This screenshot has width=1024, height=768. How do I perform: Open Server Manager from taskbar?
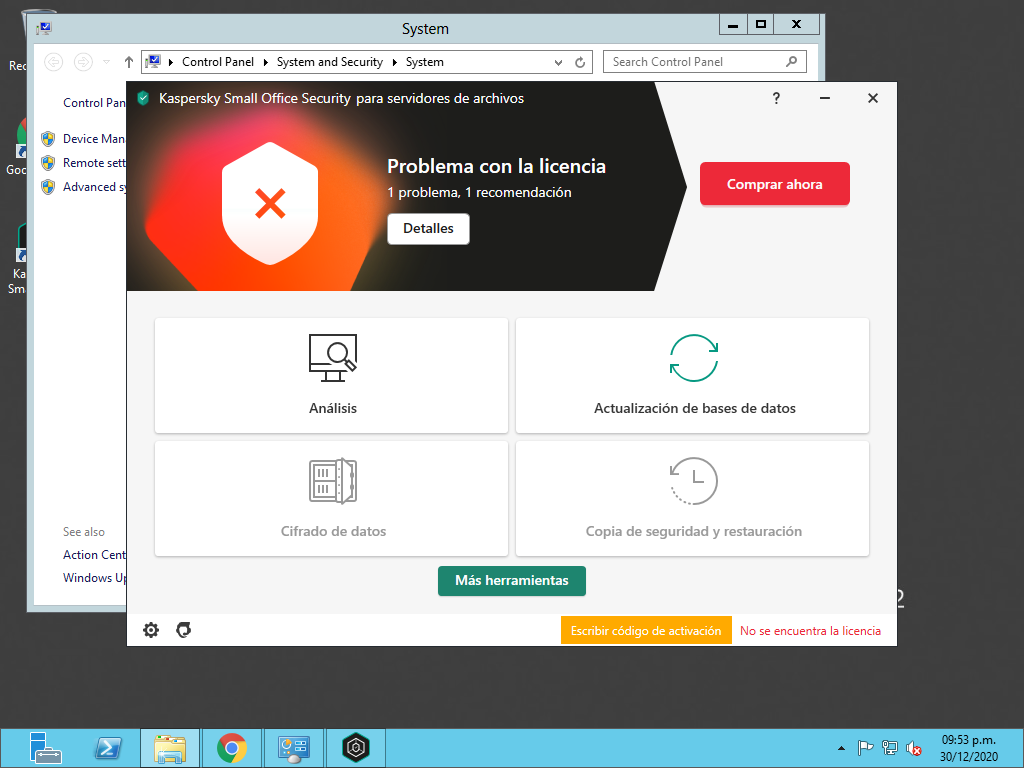(45, 748)
